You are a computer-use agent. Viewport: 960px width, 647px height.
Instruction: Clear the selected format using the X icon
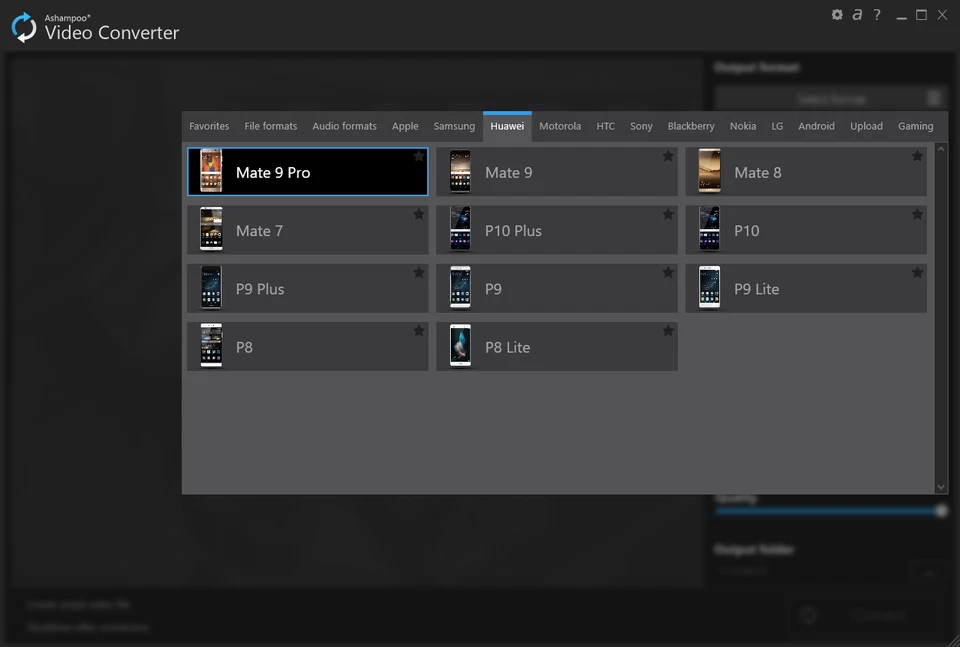tap(935, 97)
